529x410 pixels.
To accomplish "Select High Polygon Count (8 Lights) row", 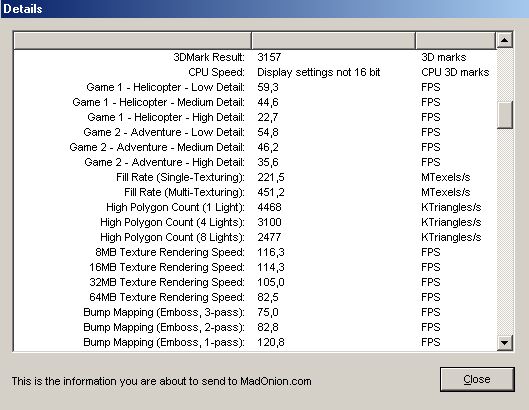I will [255, 237].
